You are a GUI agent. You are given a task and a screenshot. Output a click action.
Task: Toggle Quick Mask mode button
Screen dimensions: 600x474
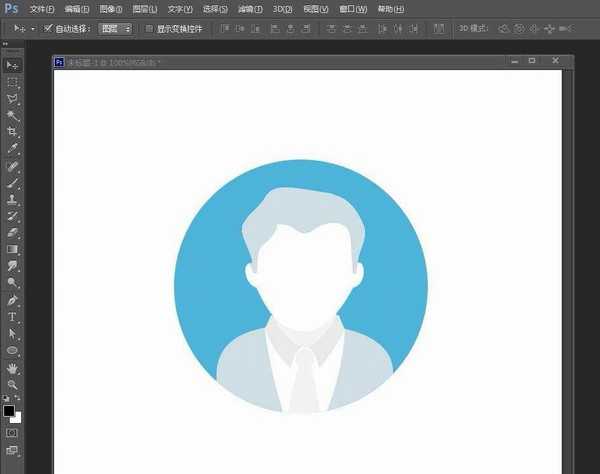pyautogui.click(x=13, y=433)
